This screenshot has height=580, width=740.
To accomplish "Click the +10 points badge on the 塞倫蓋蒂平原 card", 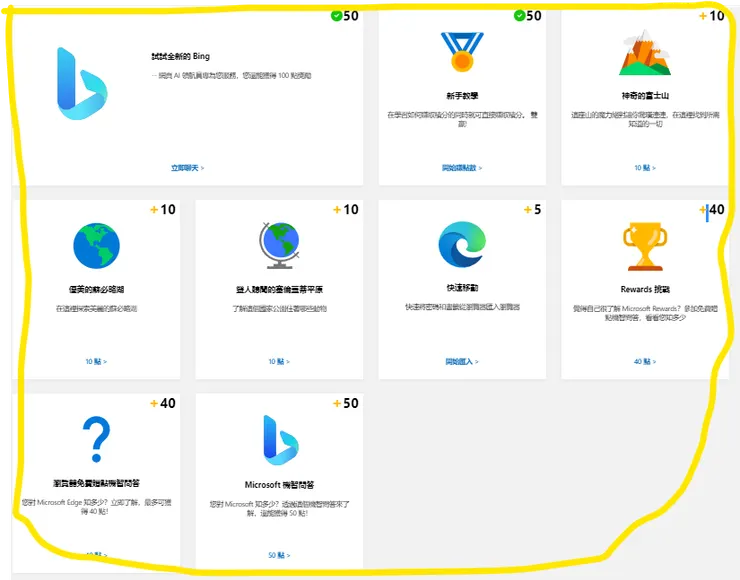I will pyautogui.click(x=345, y=210).
